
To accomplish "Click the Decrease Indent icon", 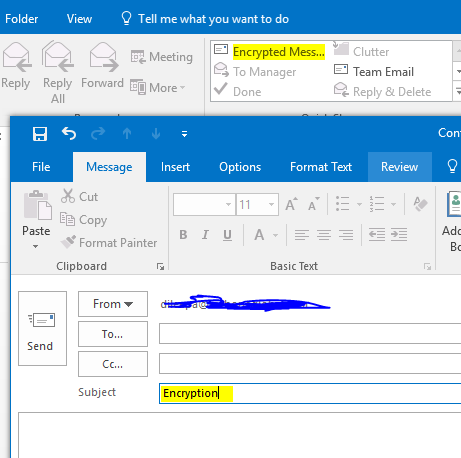I will pos(377,235).
